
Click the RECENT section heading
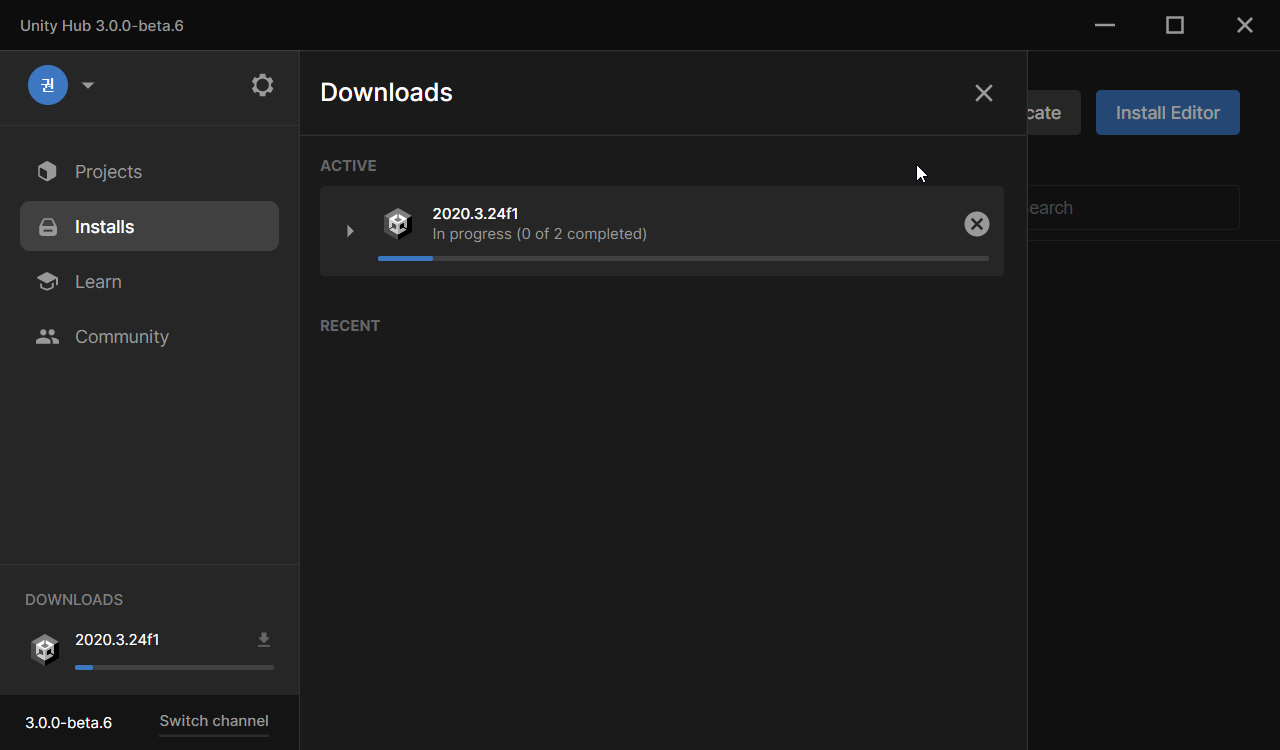(350, 326)
